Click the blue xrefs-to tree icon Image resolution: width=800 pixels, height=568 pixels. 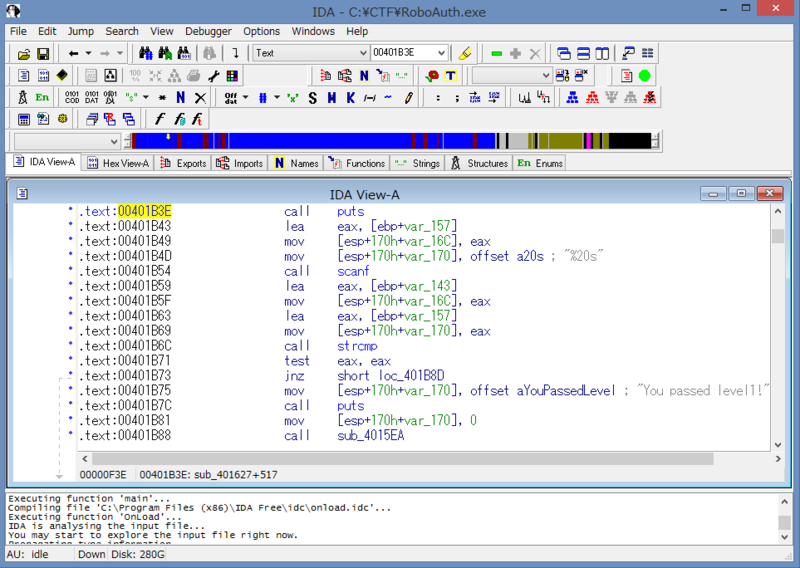[x=572, y=97]
